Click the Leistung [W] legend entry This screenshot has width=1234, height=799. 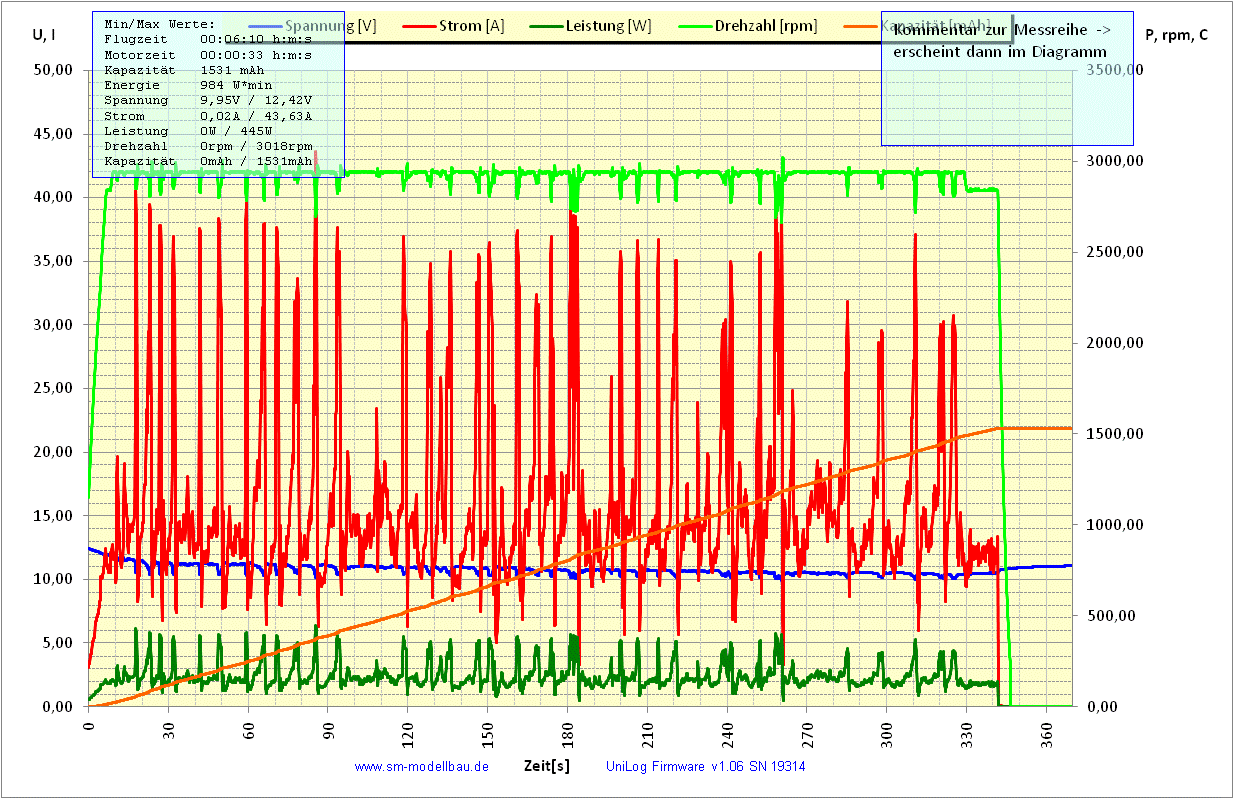point(609,26)
